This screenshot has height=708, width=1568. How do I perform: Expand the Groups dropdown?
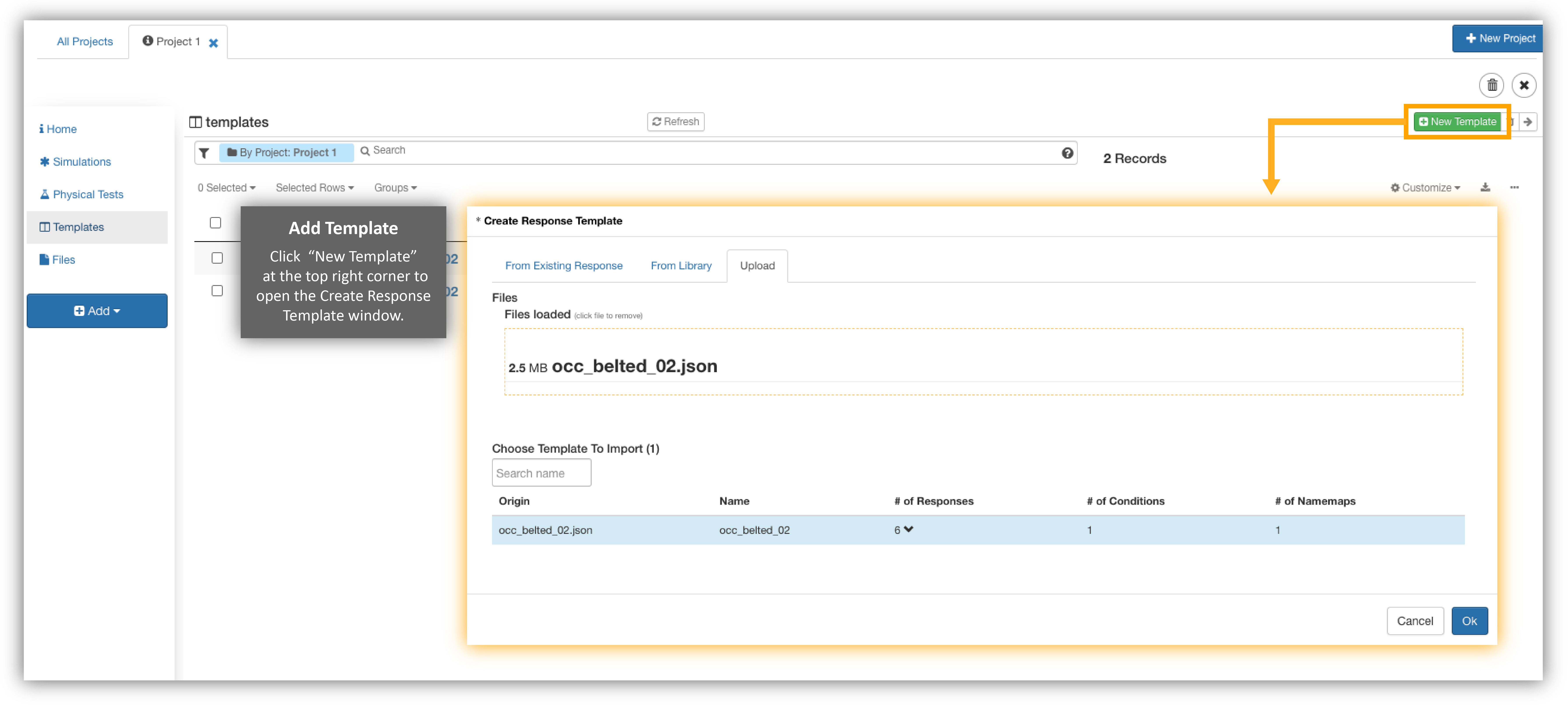(395, 188)
